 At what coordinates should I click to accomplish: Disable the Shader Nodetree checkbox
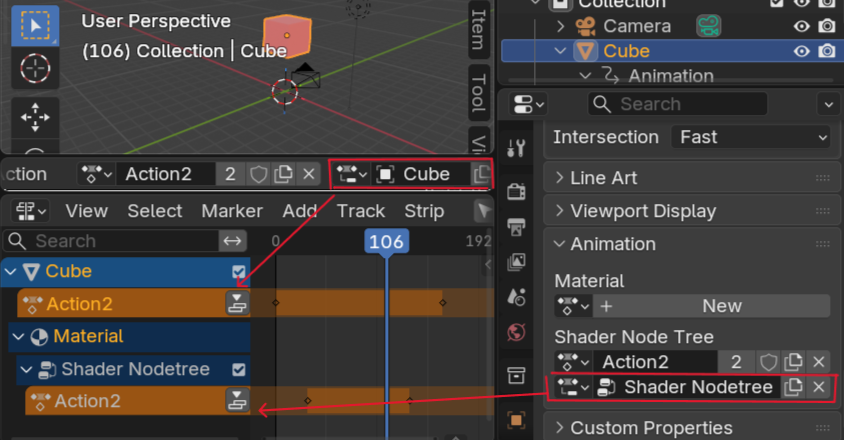pos(238,370)
